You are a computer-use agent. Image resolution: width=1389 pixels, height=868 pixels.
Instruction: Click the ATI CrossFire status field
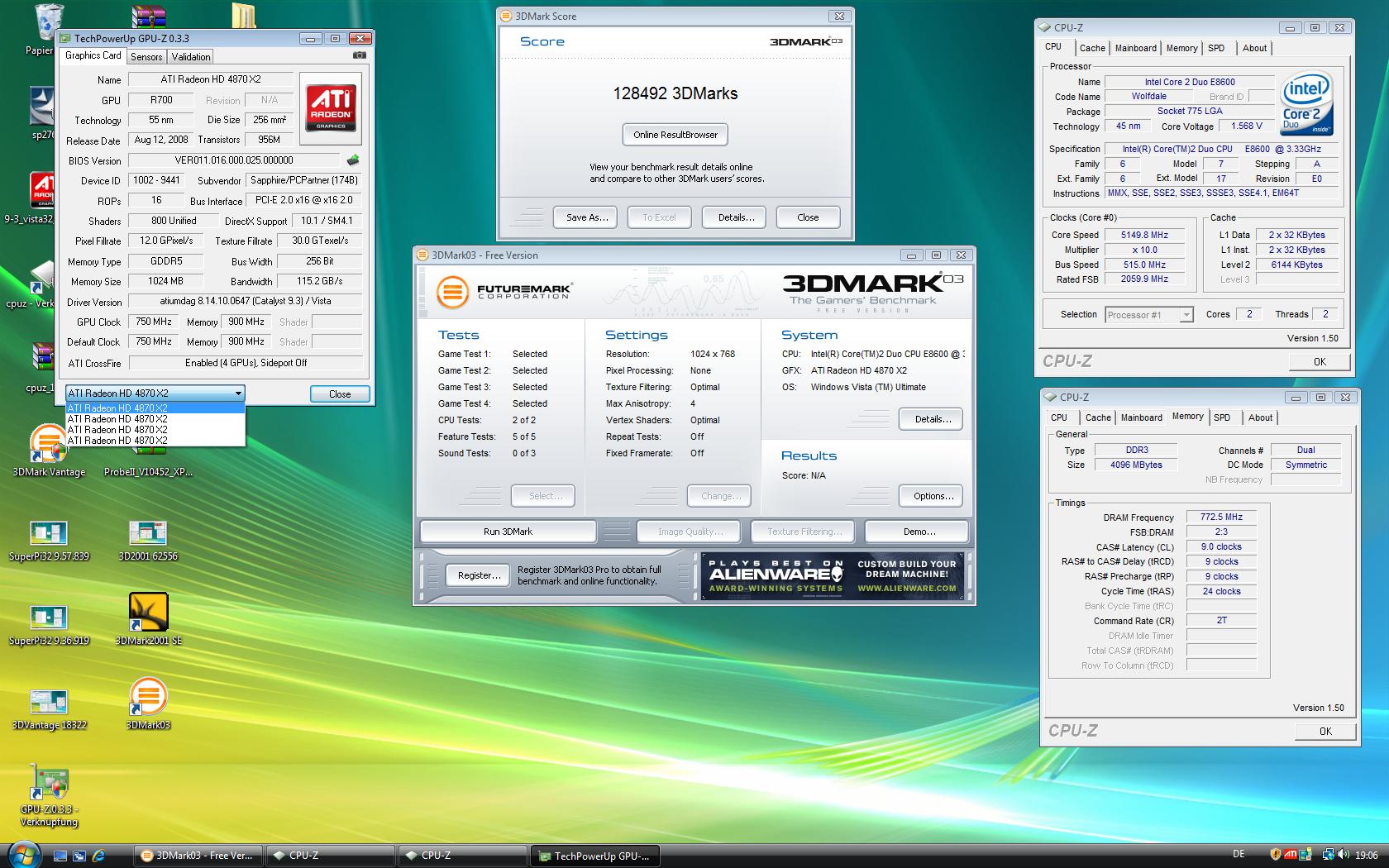click(246, 363)
